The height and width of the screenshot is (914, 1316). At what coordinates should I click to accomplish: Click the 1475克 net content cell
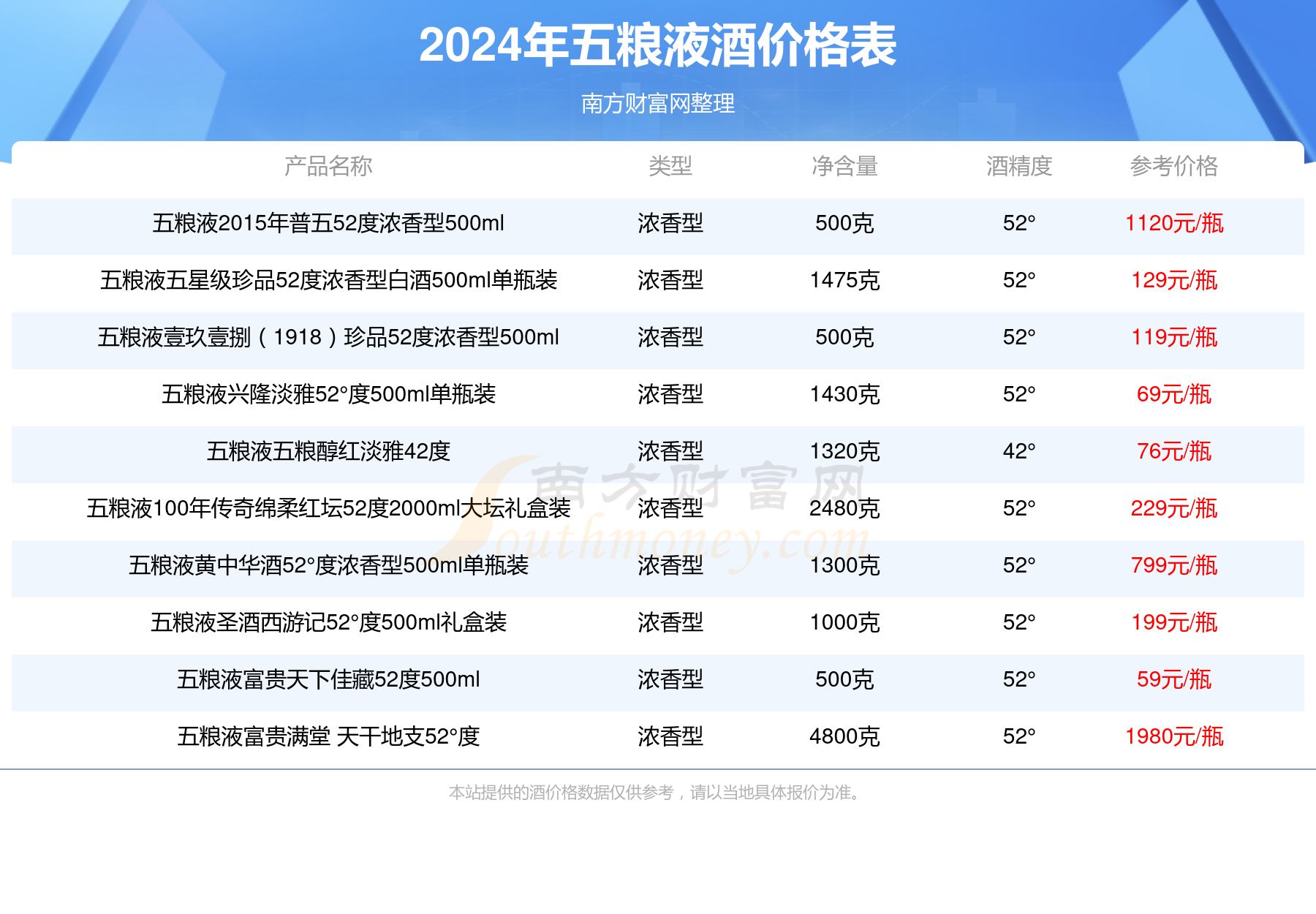(844, 280)
